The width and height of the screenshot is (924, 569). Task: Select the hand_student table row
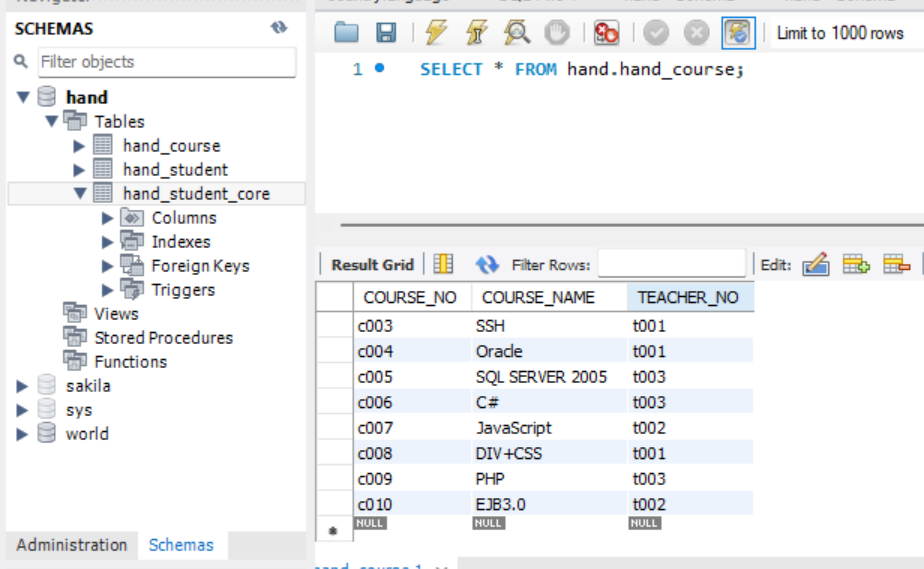coord(156,170)
